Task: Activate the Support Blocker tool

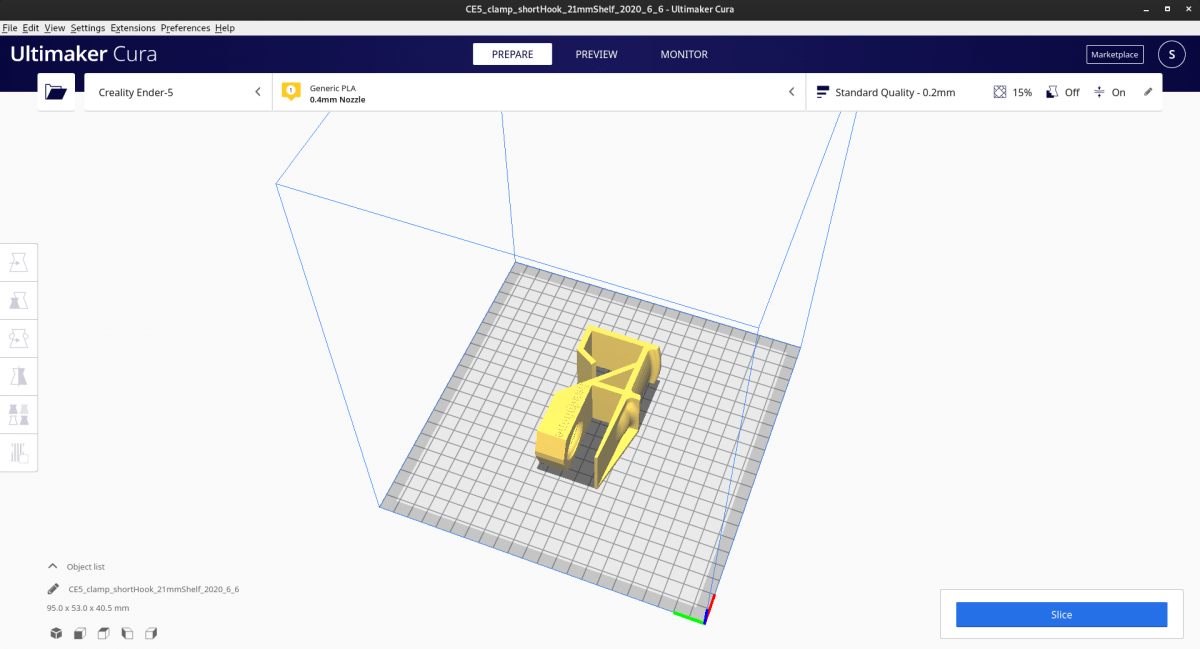Action: (x=19, y=452)
